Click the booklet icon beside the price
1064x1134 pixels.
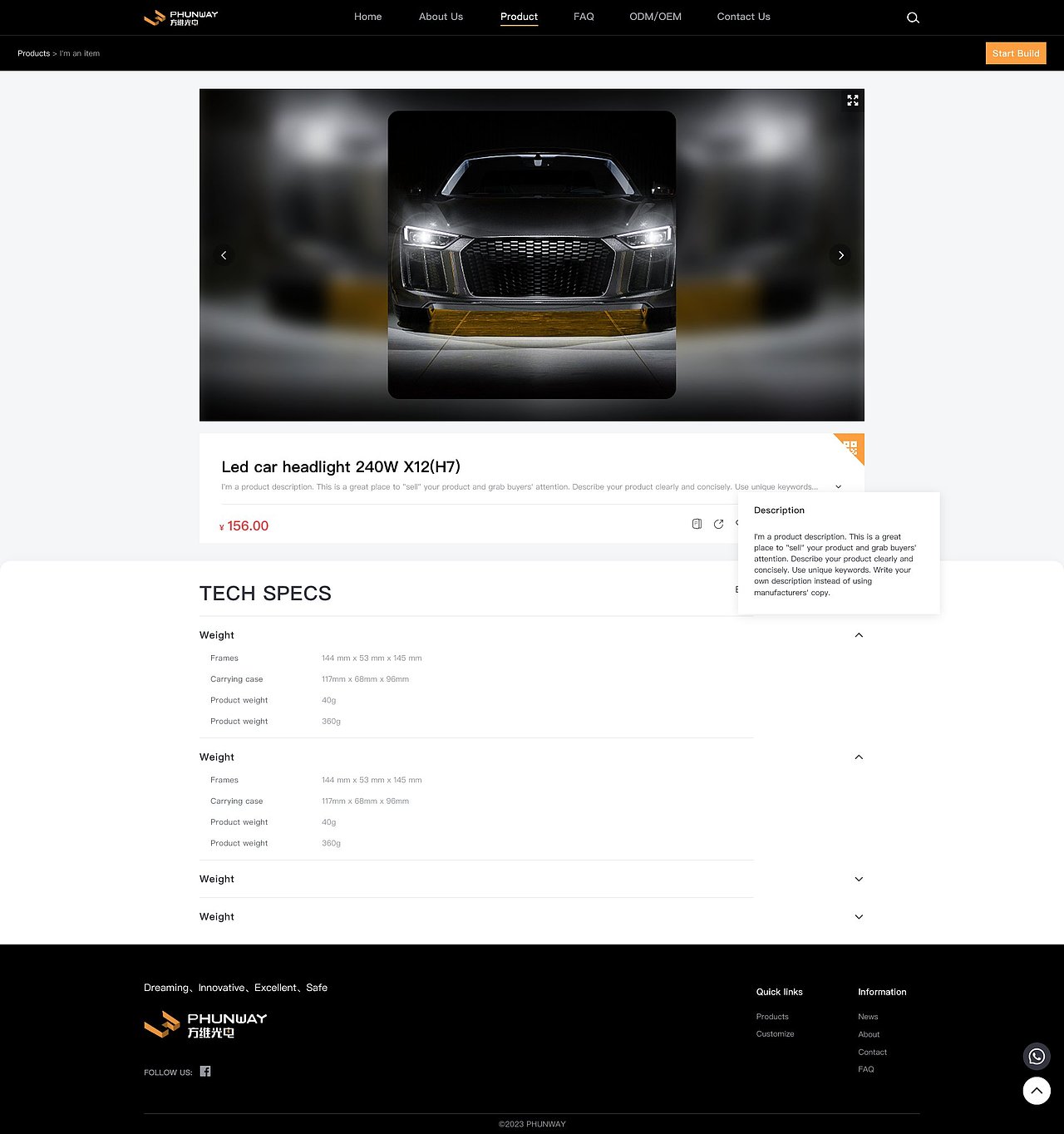tap(697, 524)
